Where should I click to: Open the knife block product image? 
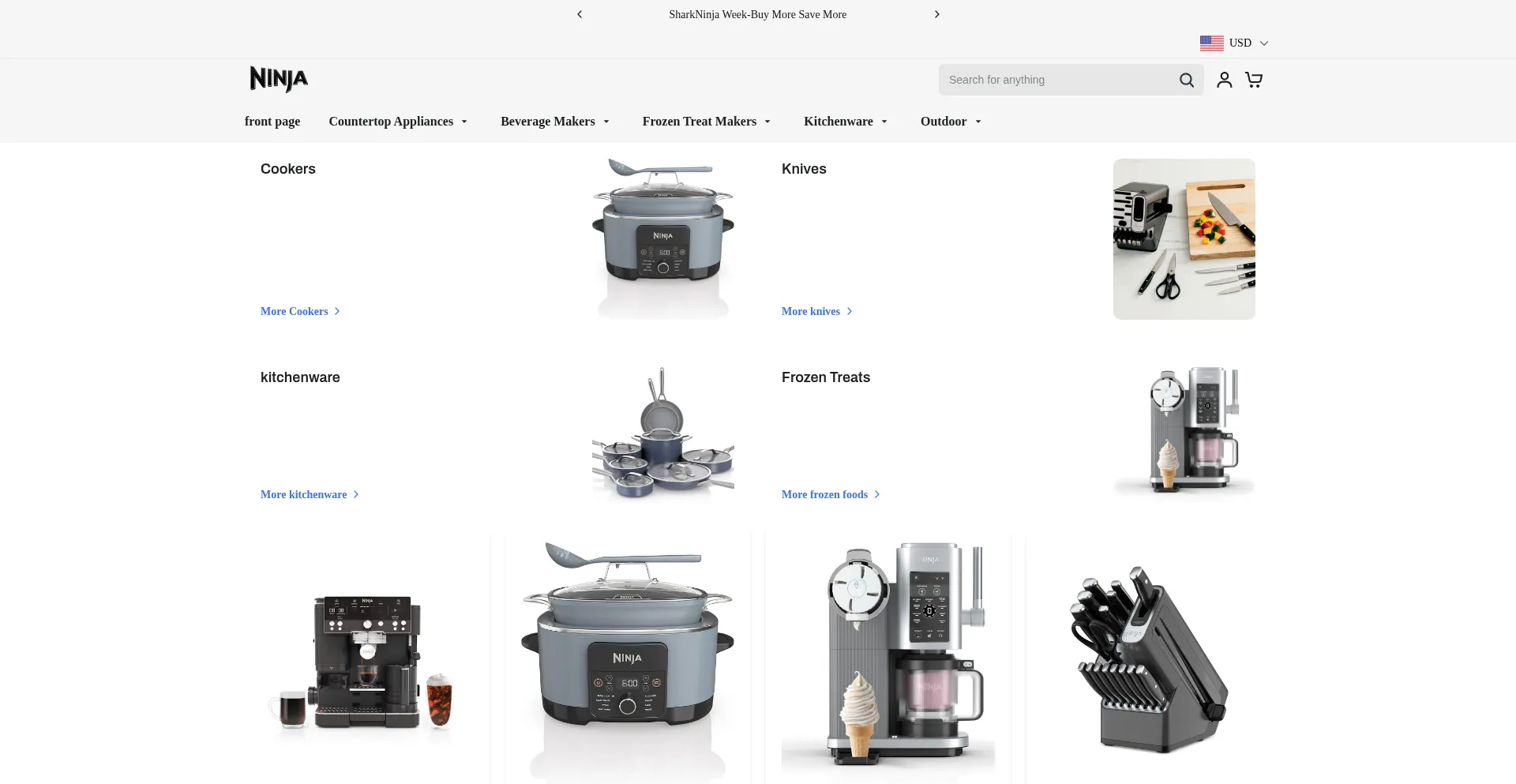point(1148,659)
